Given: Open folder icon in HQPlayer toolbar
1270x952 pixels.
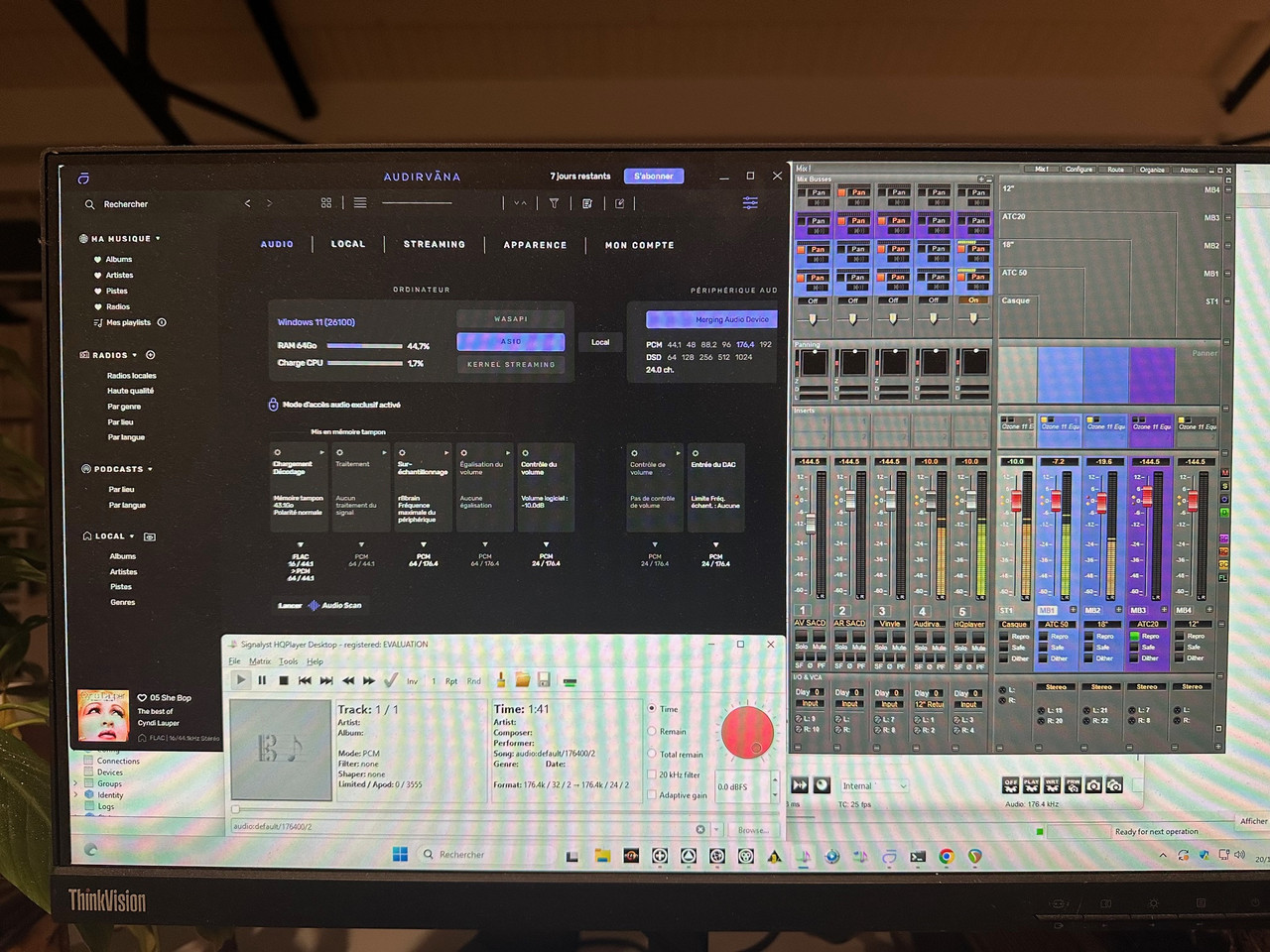Looking at the screenshot, I should point(523,680).
